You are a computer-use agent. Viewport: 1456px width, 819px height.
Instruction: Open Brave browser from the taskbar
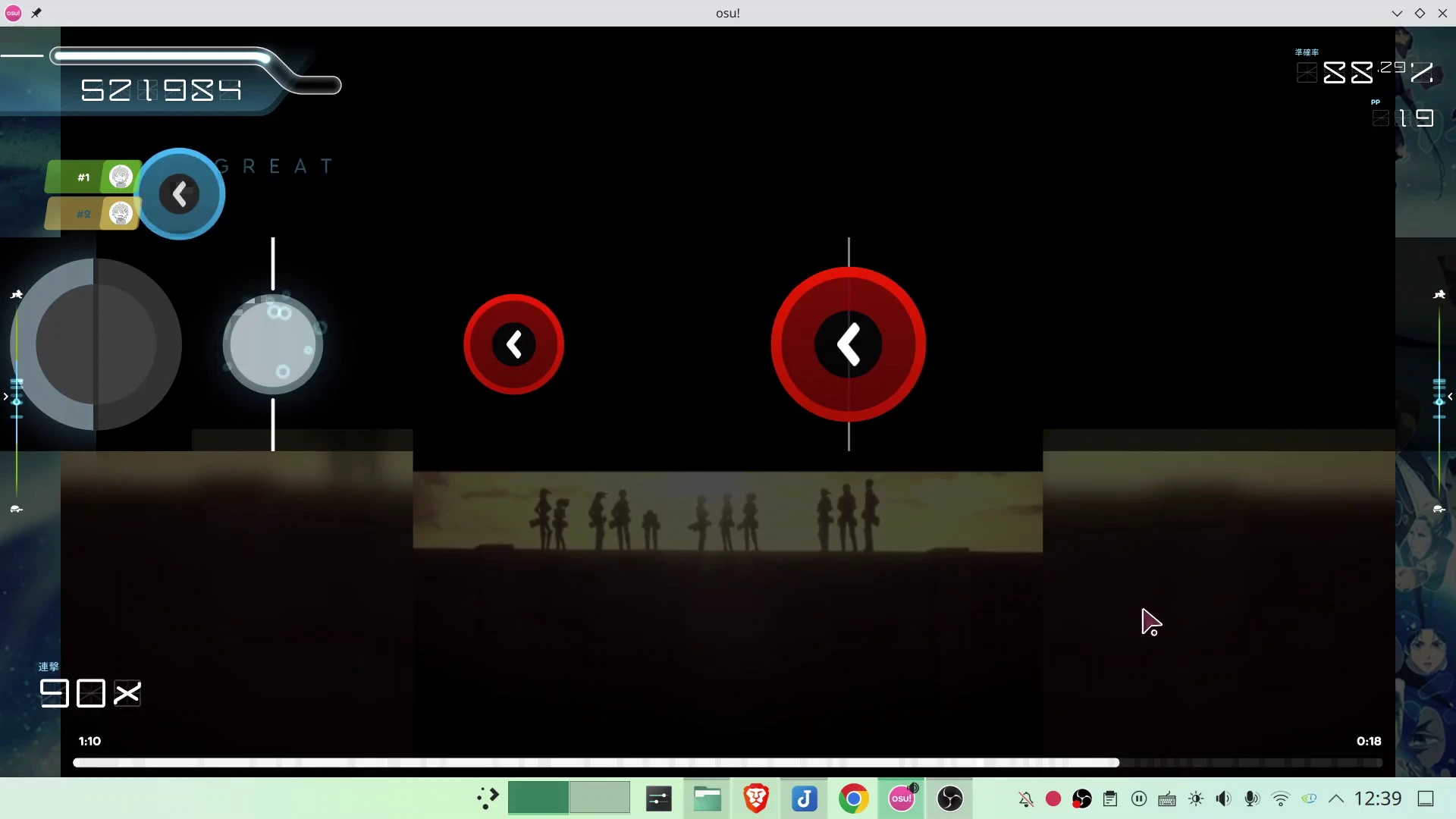tap(755, 799)
